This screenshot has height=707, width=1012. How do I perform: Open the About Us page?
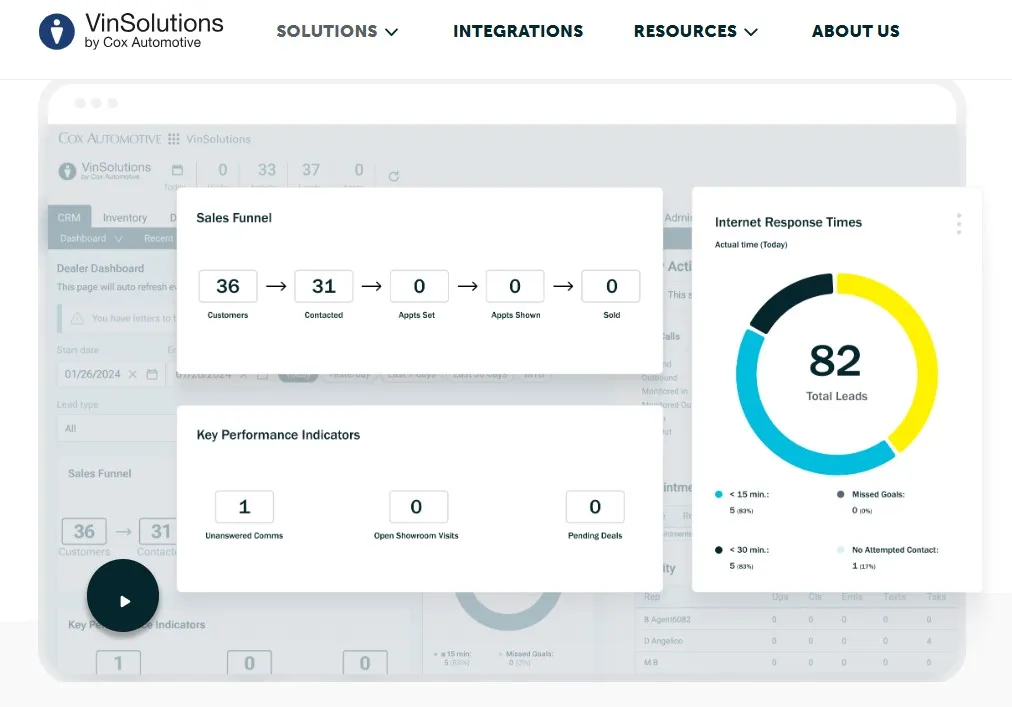tap(855, 31)
